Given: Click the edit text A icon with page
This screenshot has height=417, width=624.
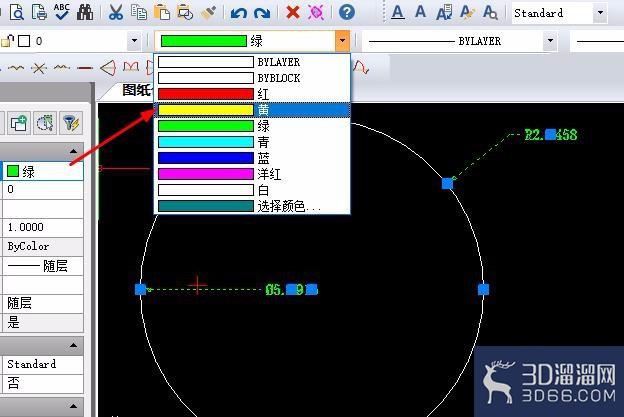Looking at the screenshot, I should pos(444,12).
